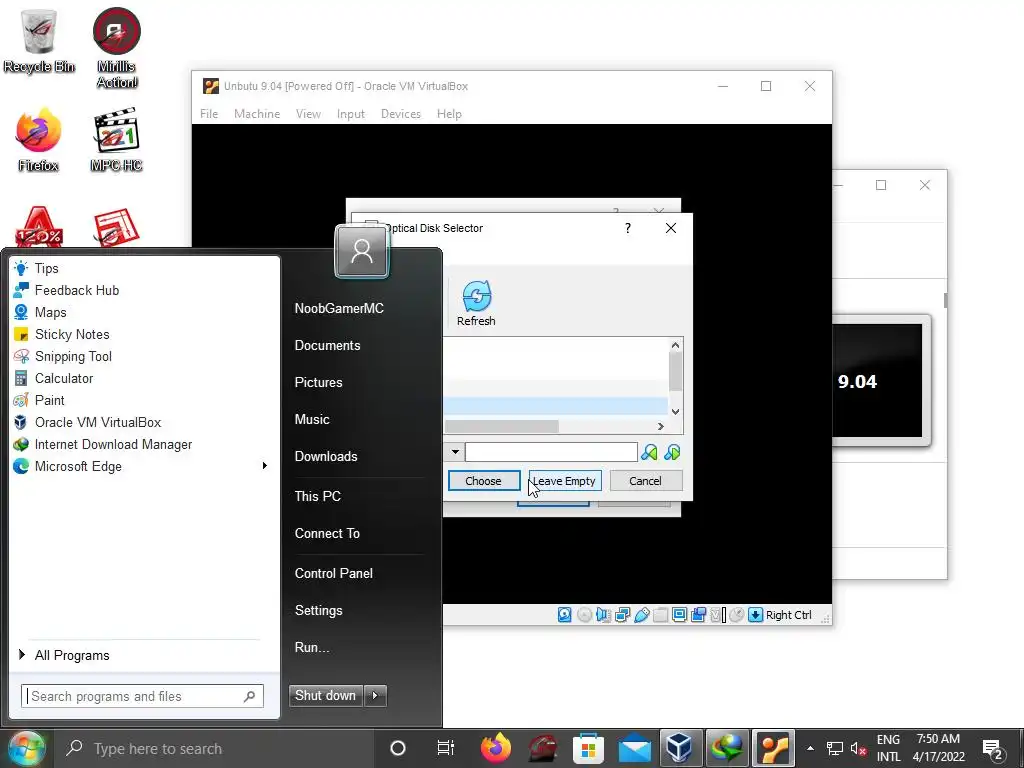1024x768 pixels.
Task: Open the Help menu in VM window
Action: pos(449,114)
